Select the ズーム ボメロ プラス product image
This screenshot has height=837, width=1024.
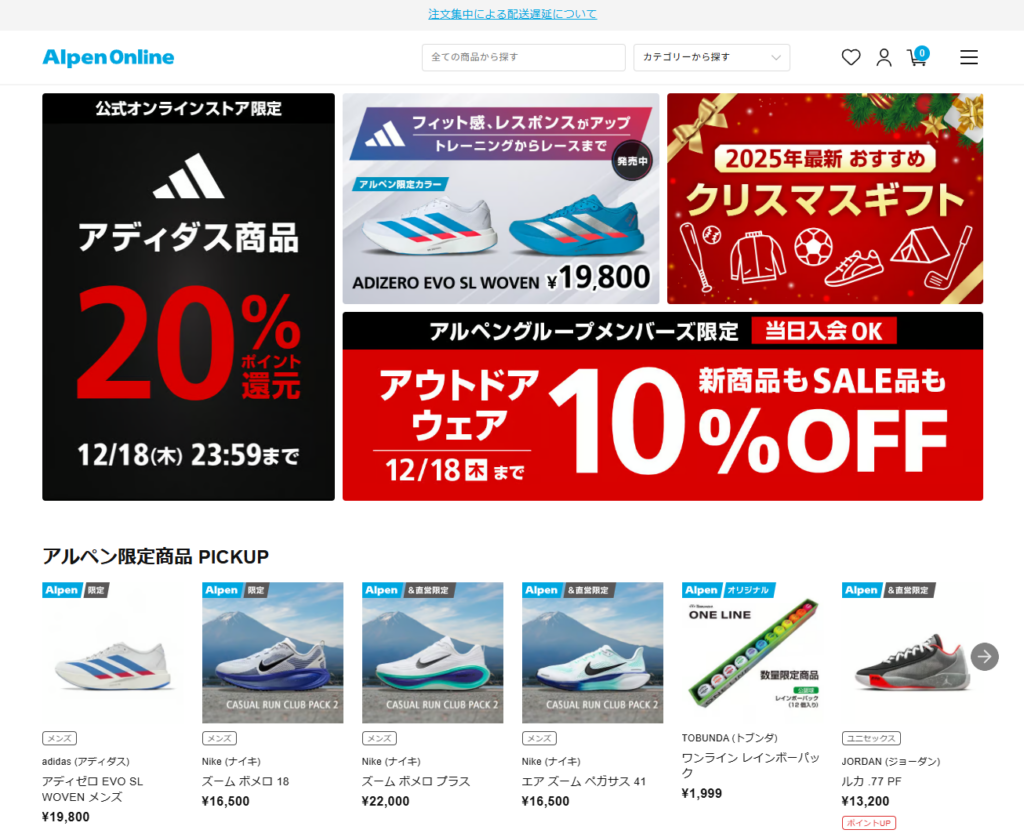432,652
